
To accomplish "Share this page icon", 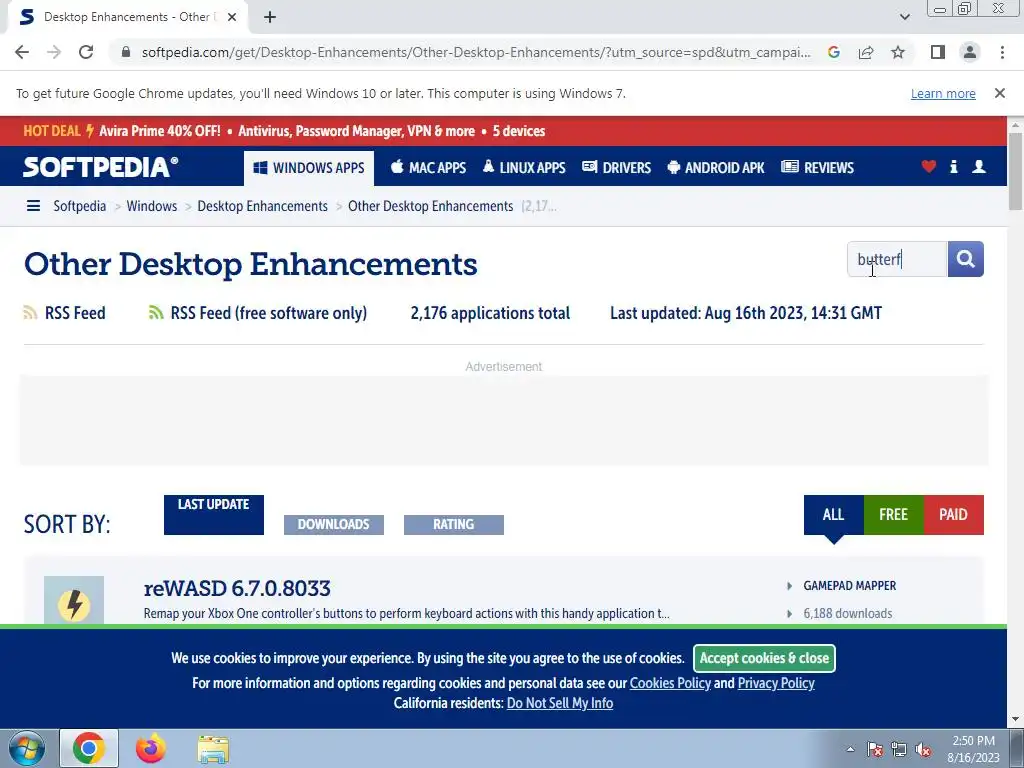I will (866, 52).
